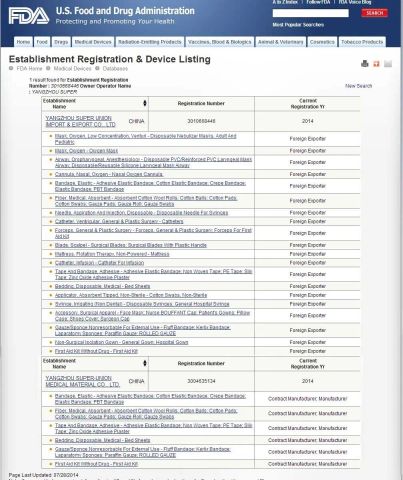Open Cannula, Nasal, Oxygen listing
Image resolution: width=403 pixels, height=480 pixels.
[109, 174]
